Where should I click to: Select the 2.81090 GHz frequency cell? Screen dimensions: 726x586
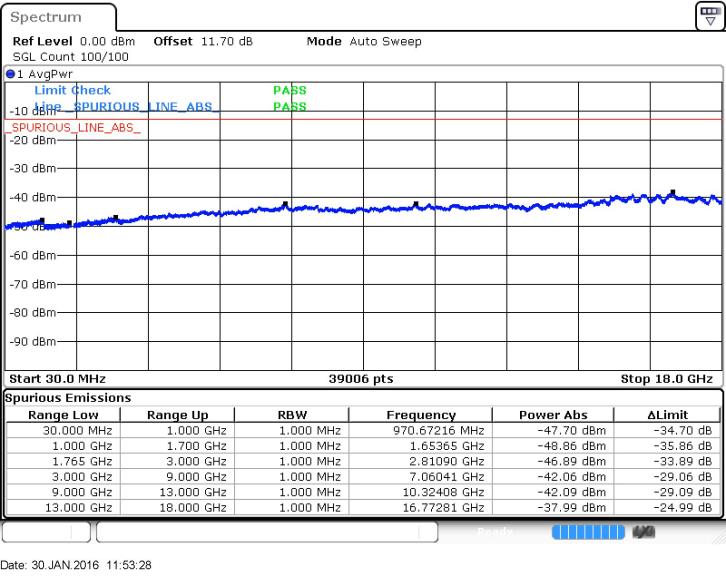(421, 461)
